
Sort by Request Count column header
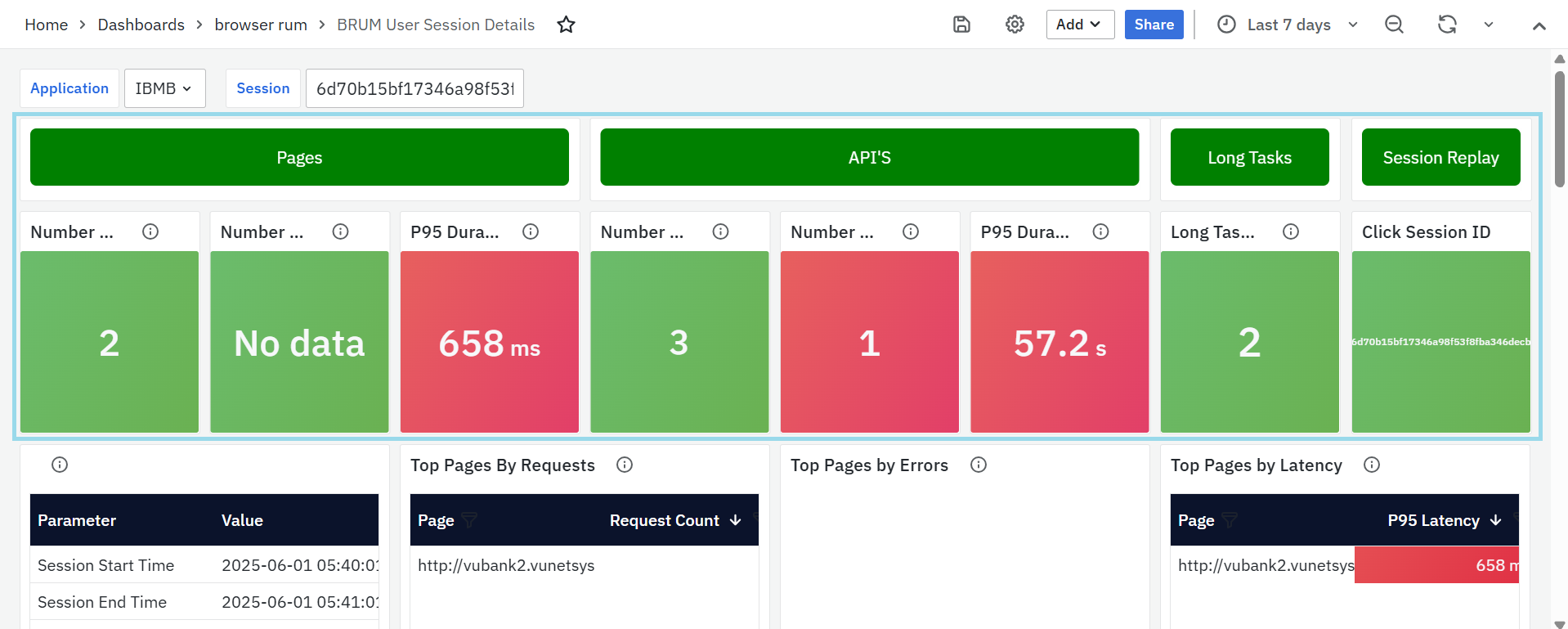tap(665, 520)
